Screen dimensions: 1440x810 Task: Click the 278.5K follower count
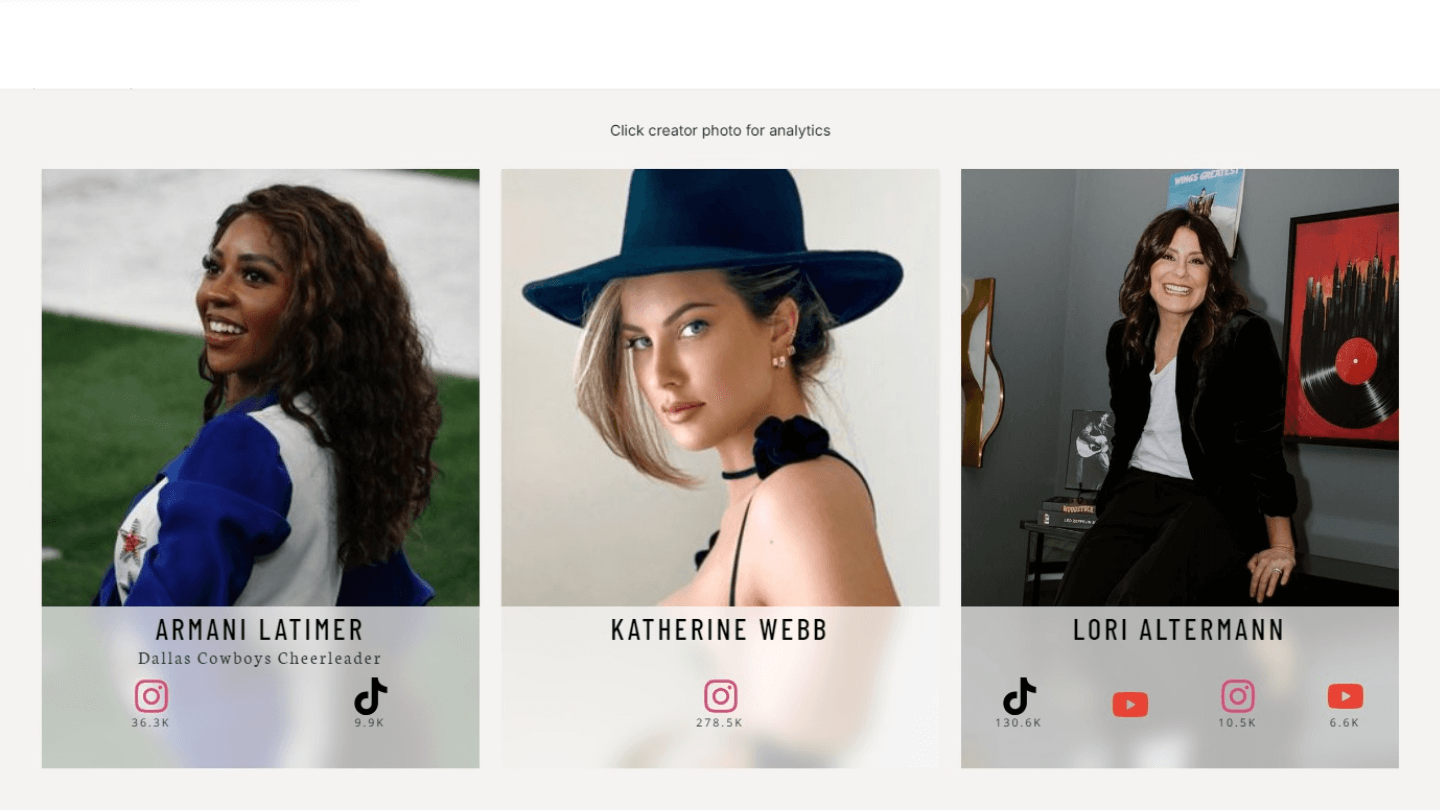click(720, 723)
